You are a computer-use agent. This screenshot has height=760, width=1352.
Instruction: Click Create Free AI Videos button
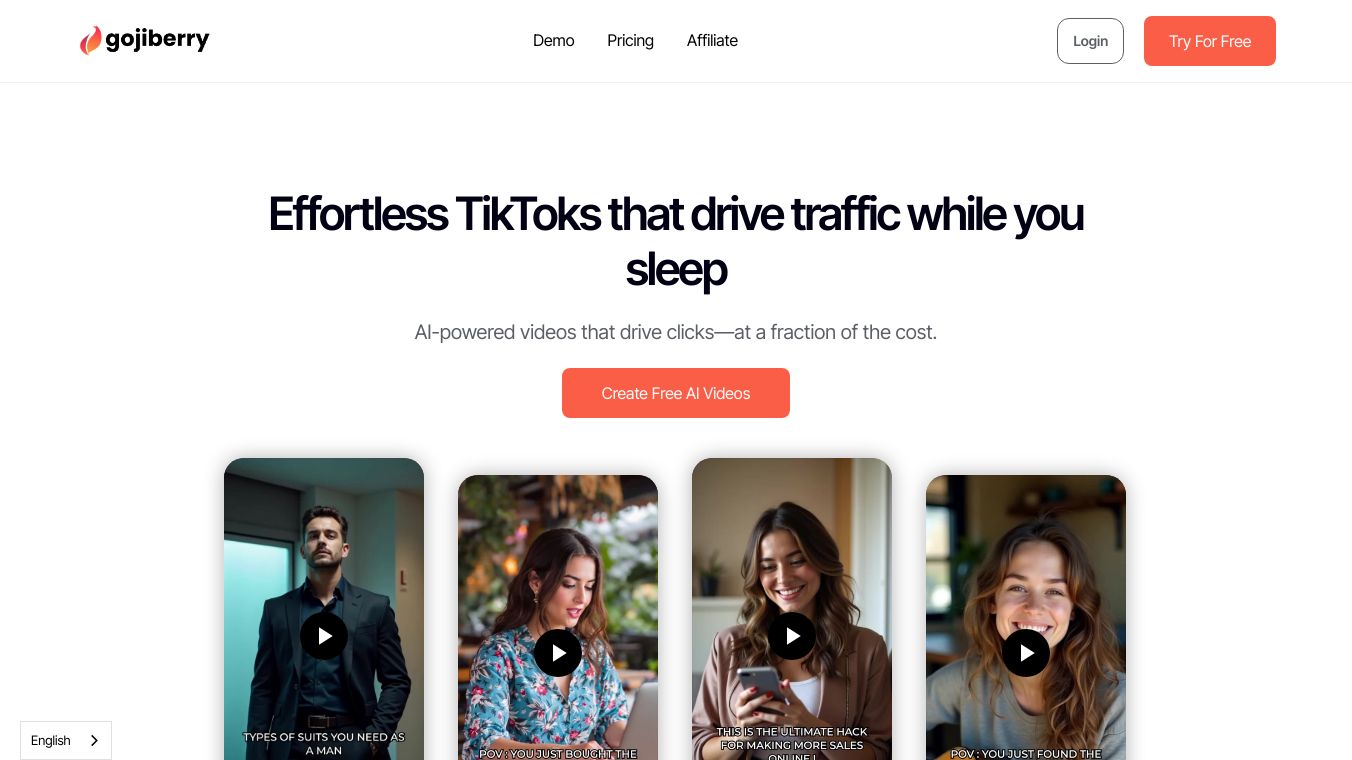[x=676, y=393]
